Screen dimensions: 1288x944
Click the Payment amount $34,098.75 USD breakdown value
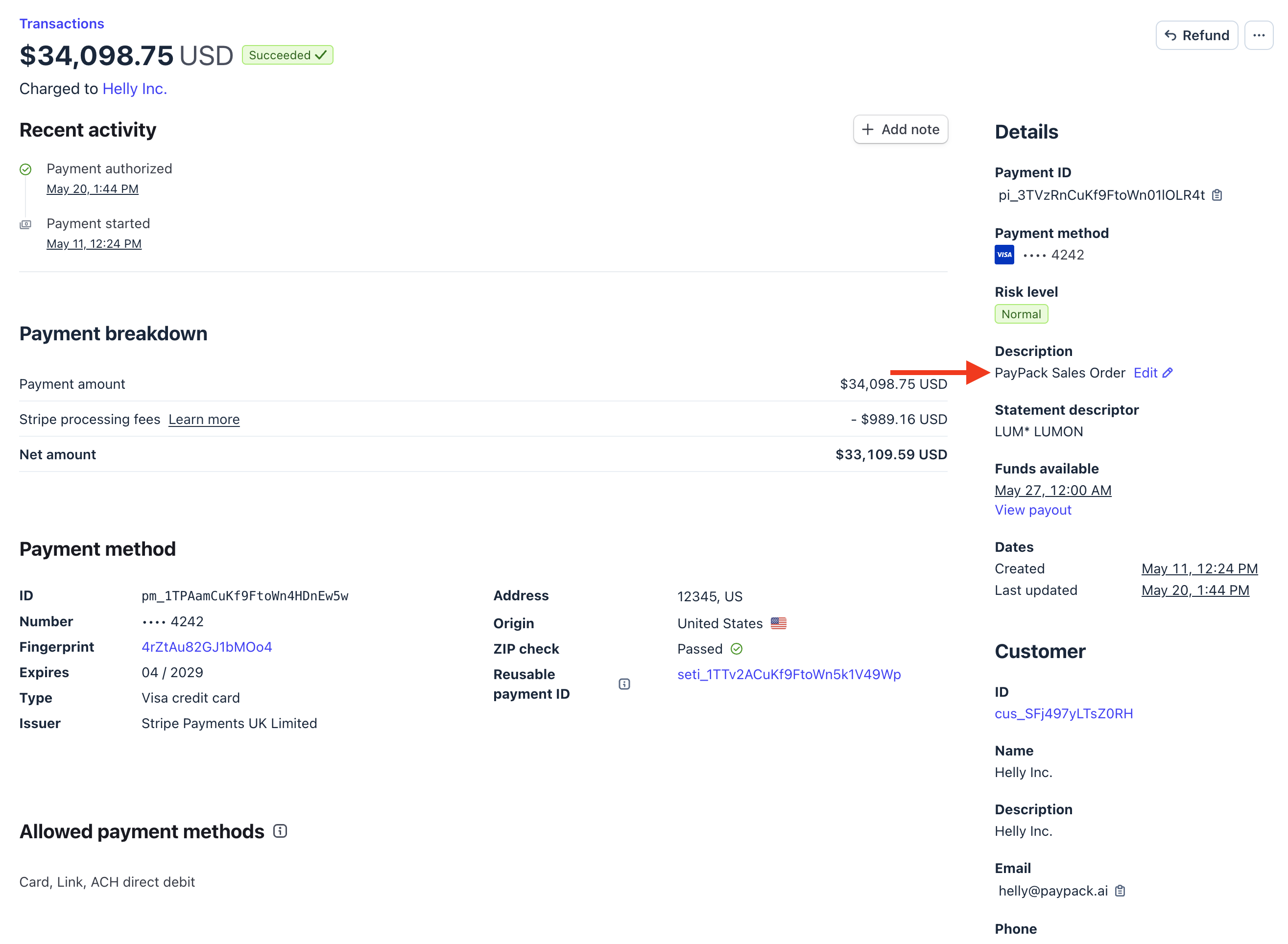click(893, 384)
